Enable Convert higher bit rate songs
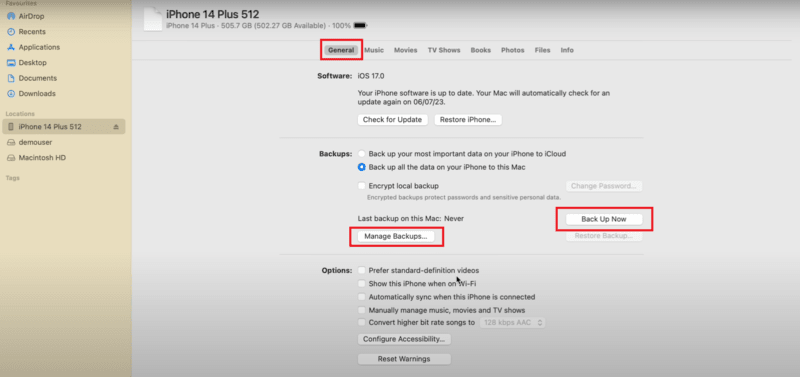The width and height of the screenshot is (800, 377). tap(362, 322)
